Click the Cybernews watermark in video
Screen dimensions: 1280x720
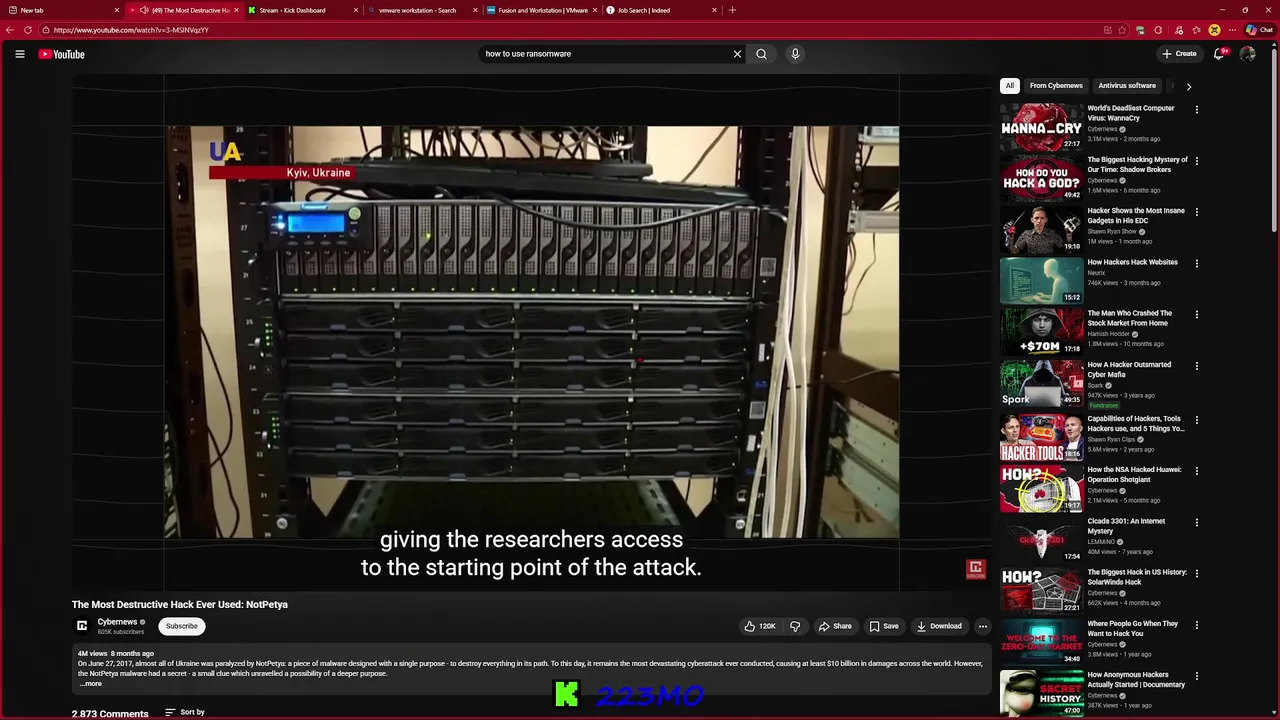click(976, 569)
